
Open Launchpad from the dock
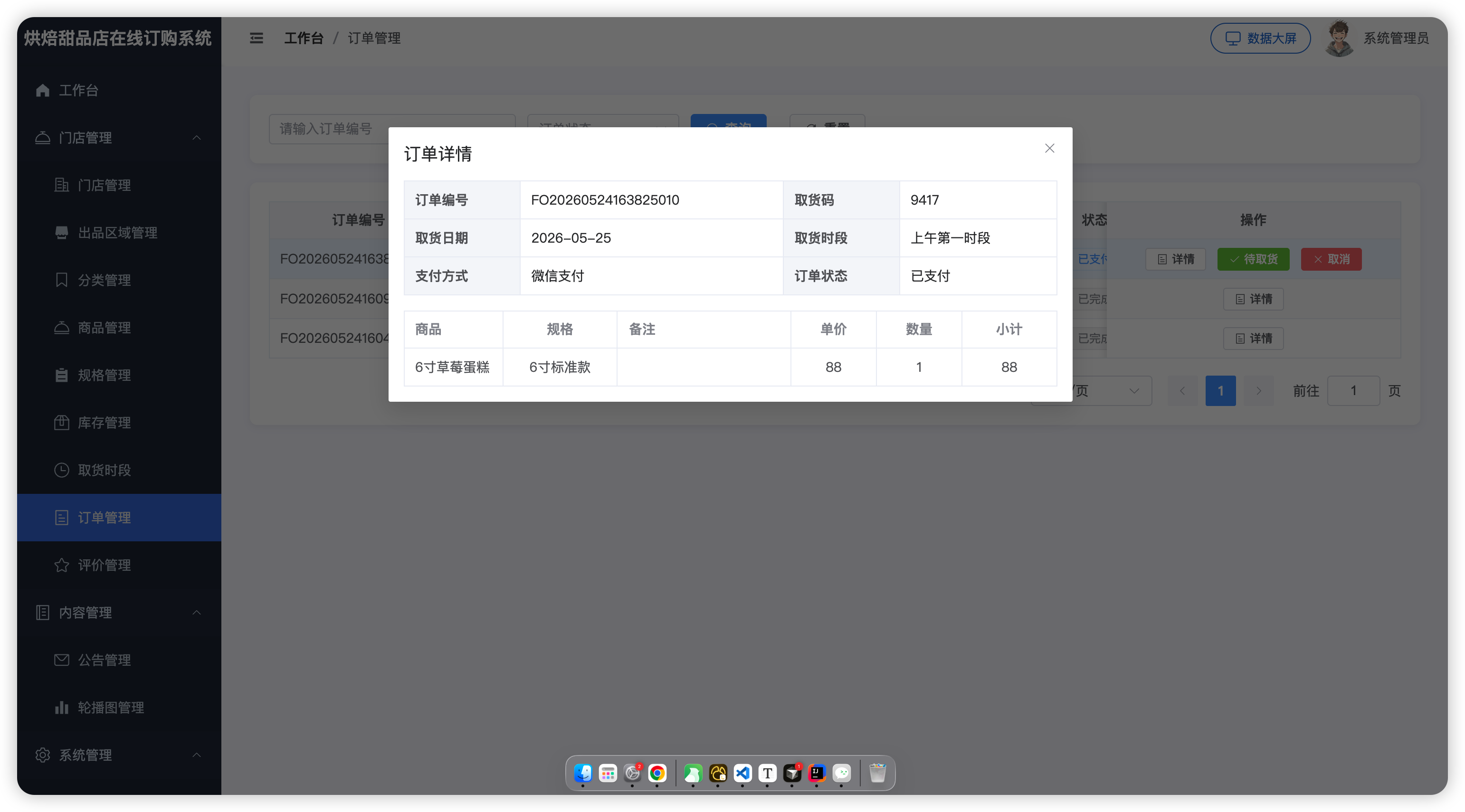click(x=608, y=773)
